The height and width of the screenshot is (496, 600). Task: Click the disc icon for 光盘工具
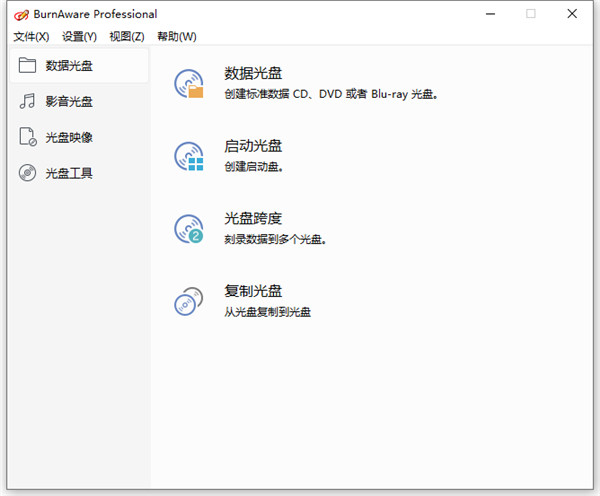pos(27,173)
